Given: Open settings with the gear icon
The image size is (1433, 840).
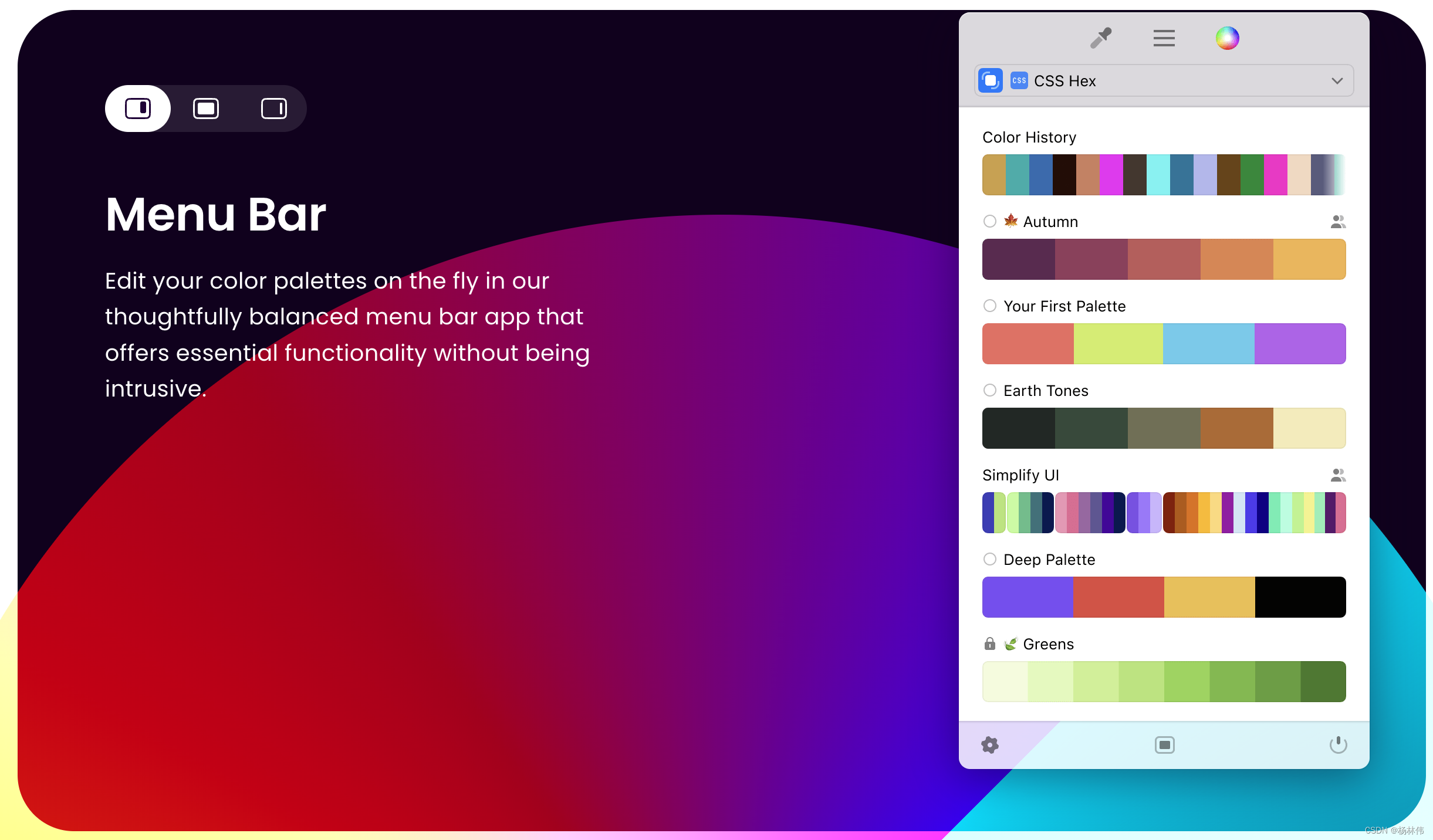Looking at the screenshot, I should pos(990,745).
